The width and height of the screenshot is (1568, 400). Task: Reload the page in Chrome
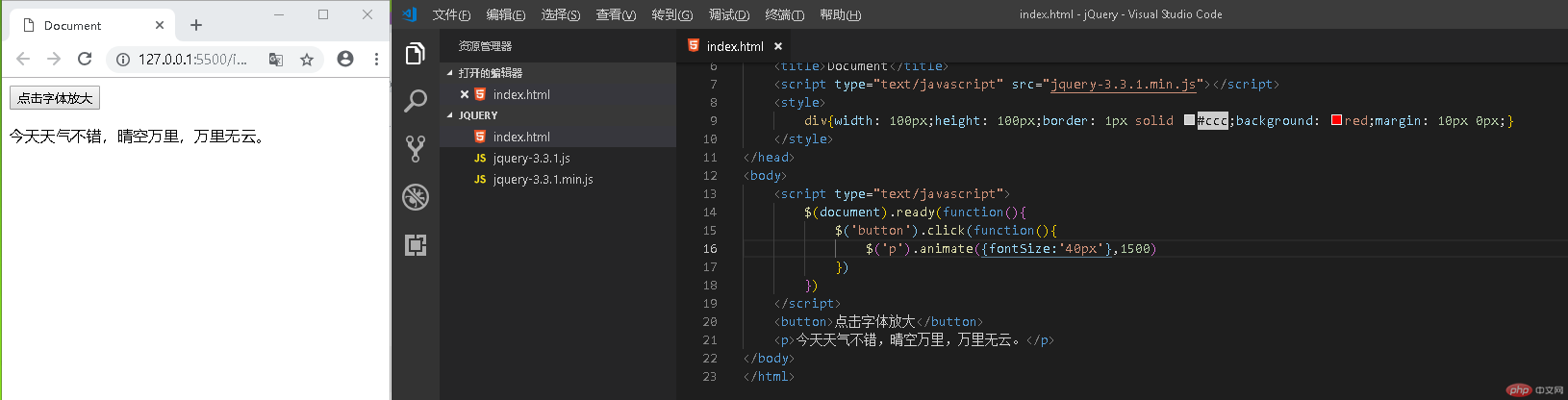(85, 59)
